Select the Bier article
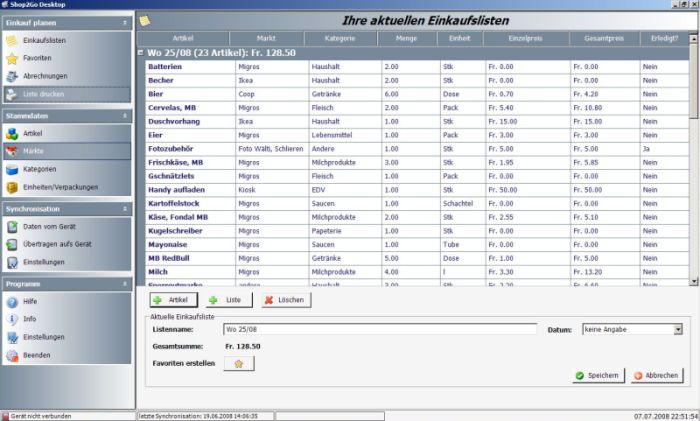 click(x=155, y=94)
